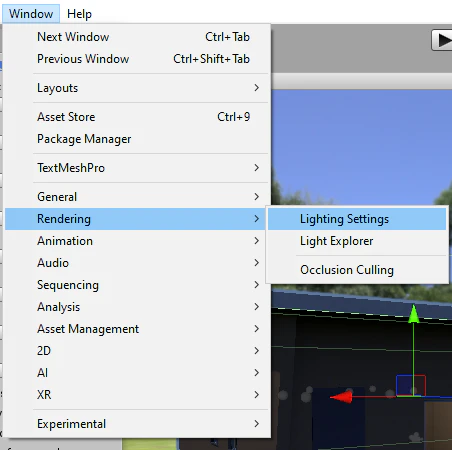The image size is (452, 450).
Task: Open the Help menu
Action: click(79, 14)
